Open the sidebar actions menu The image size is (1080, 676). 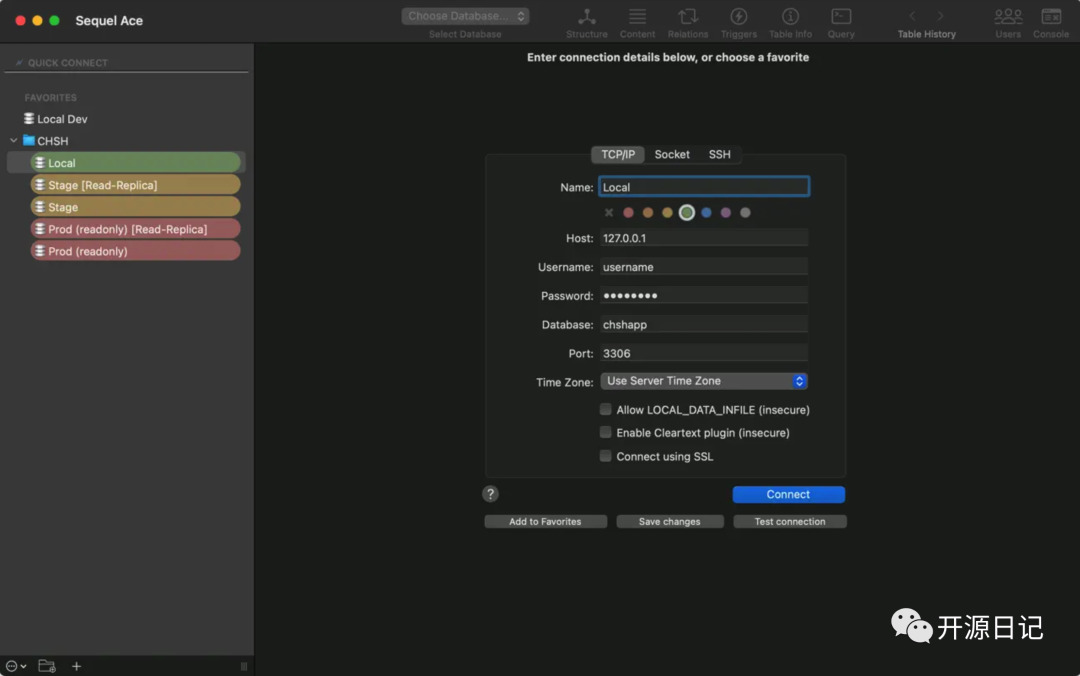click(x=16, y=666)
